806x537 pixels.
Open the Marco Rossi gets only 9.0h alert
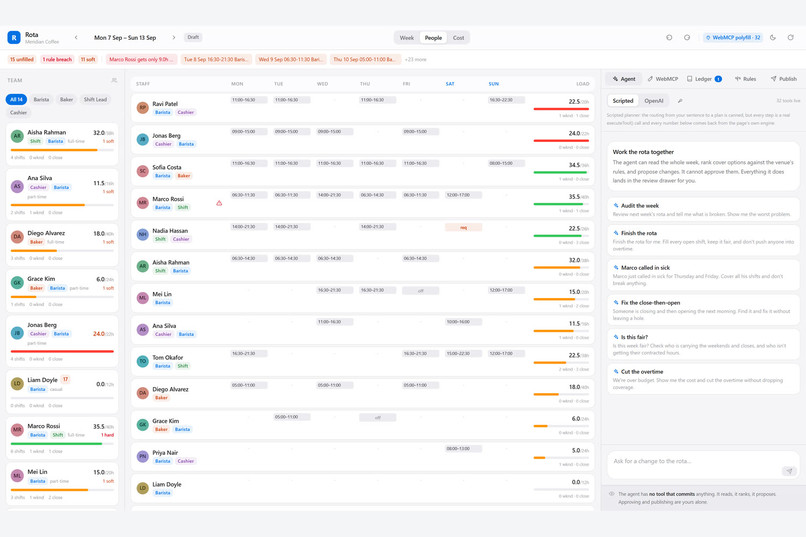click(141, 60)
